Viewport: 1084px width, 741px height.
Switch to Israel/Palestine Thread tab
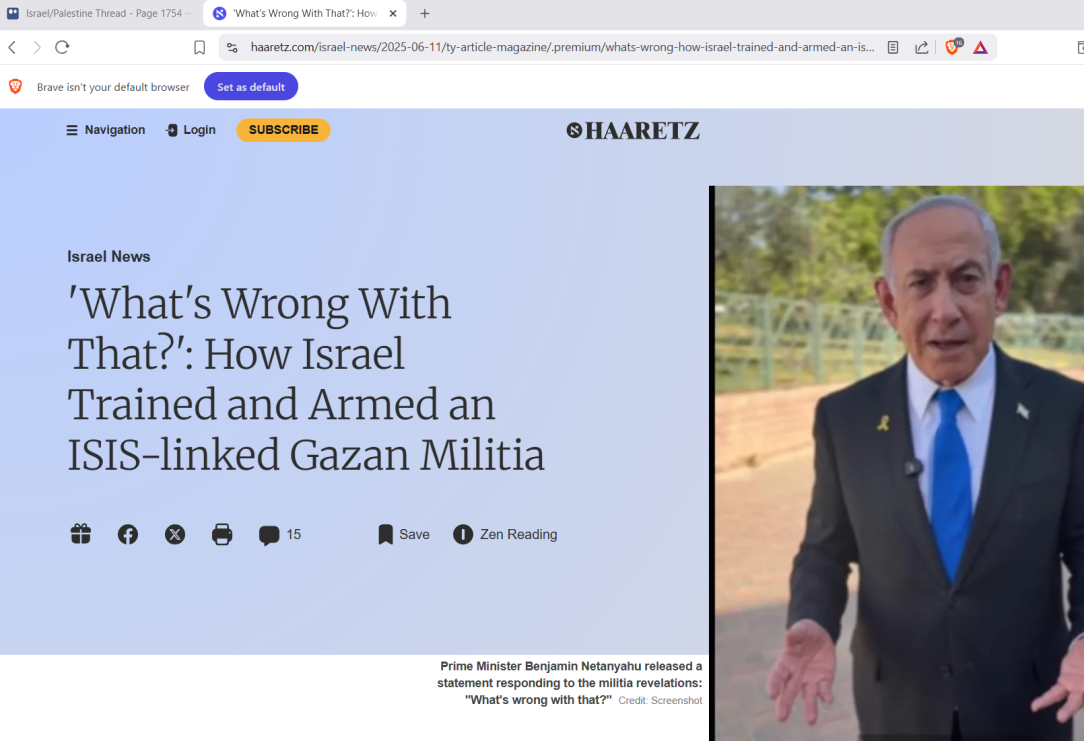coord(100,13)
